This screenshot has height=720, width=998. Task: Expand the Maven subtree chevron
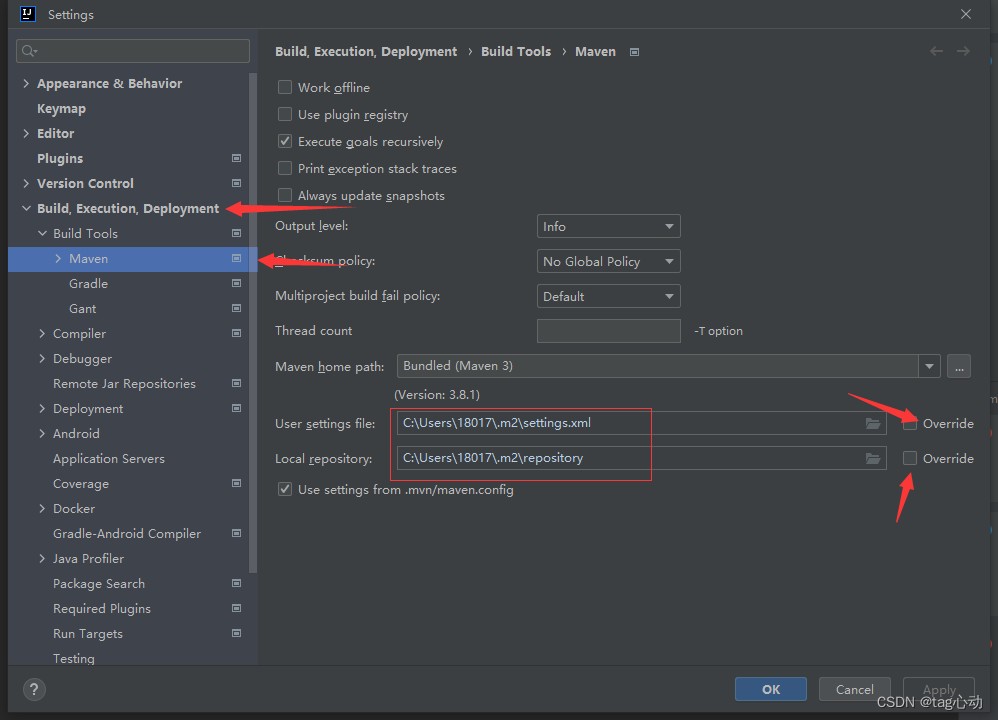pyautogui.click(x=58, y=258)
